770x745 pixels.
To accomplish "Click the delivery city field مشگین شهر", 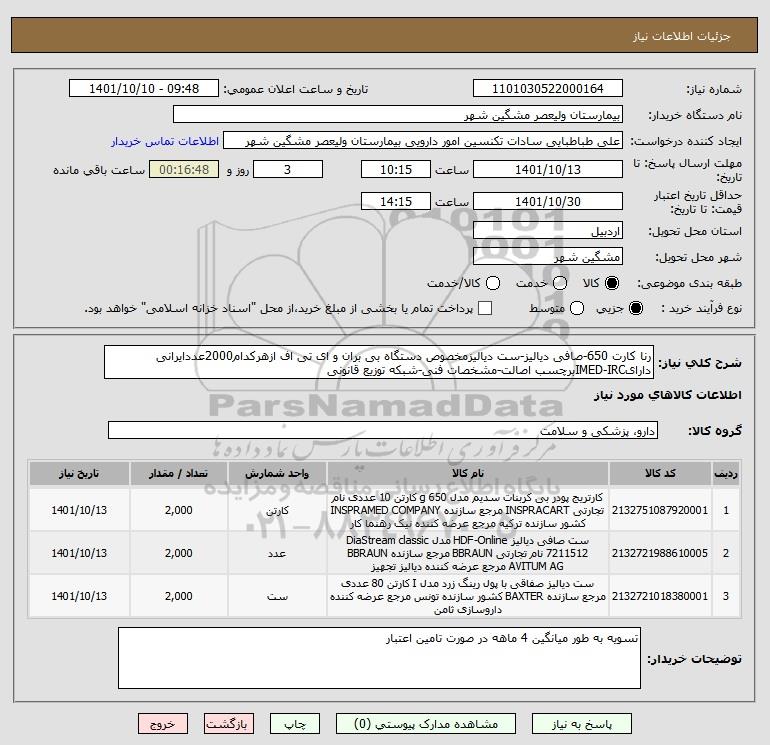I will click(548, 256).
